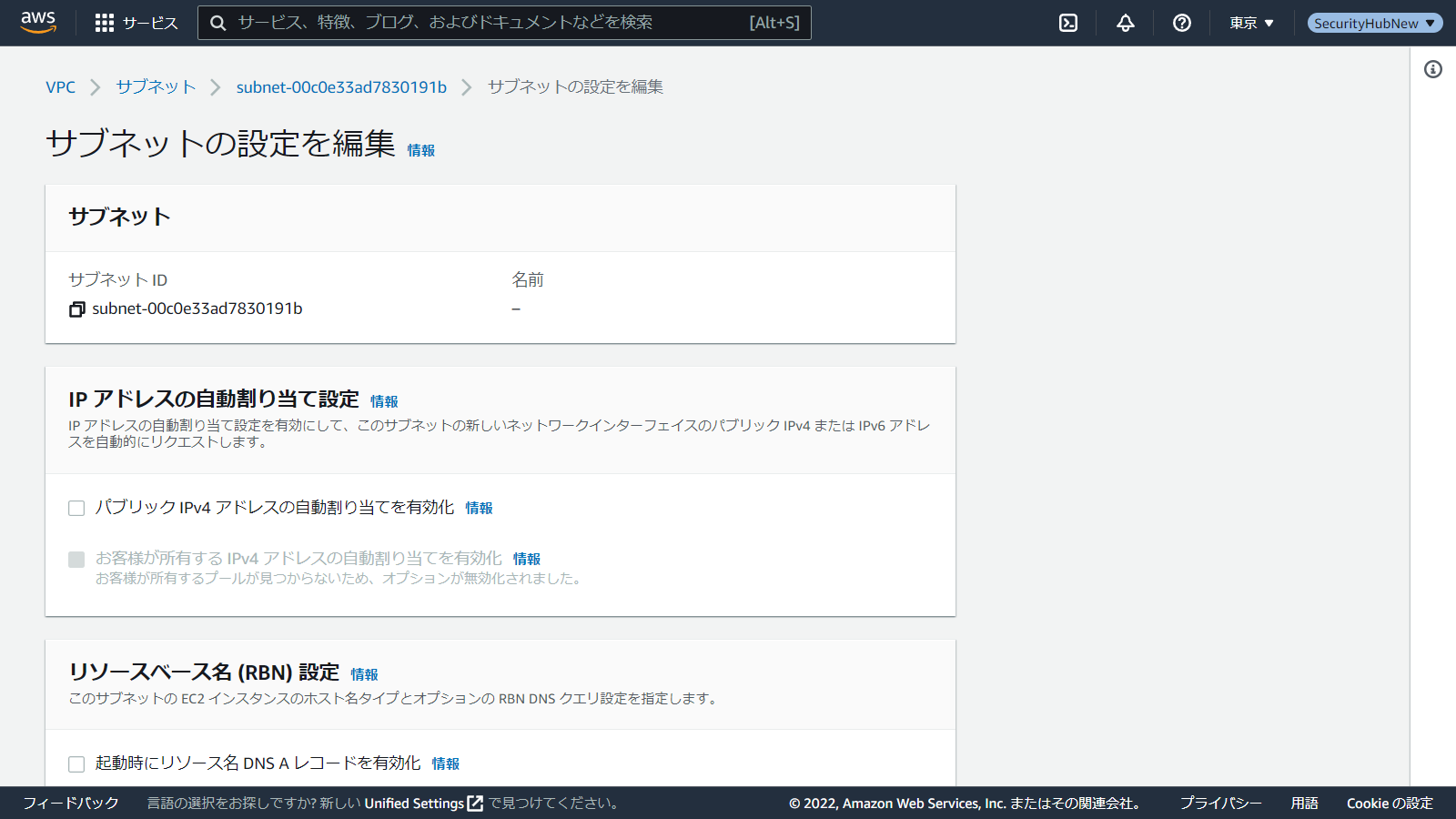Click the AWS search input field

click(491, 23)
